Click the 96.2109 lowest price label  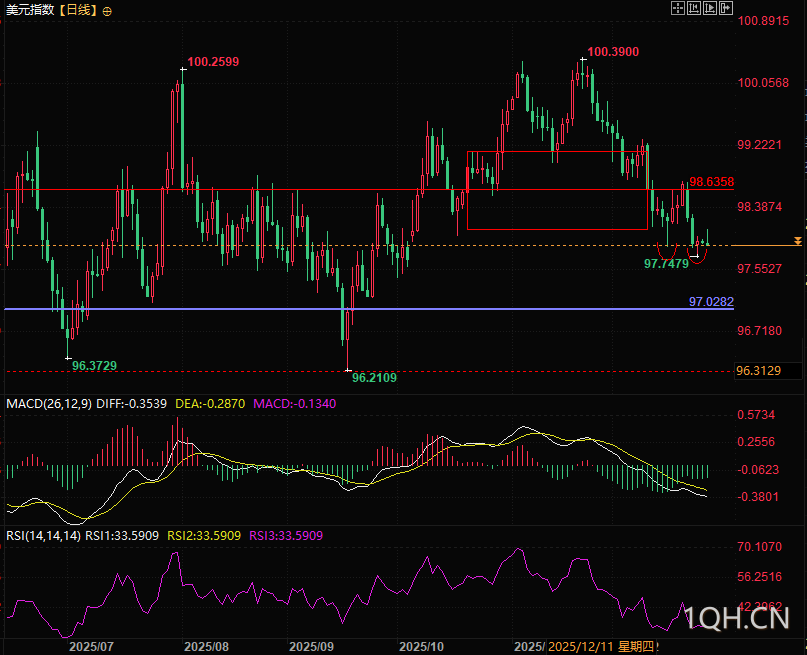tap(374, 378)
